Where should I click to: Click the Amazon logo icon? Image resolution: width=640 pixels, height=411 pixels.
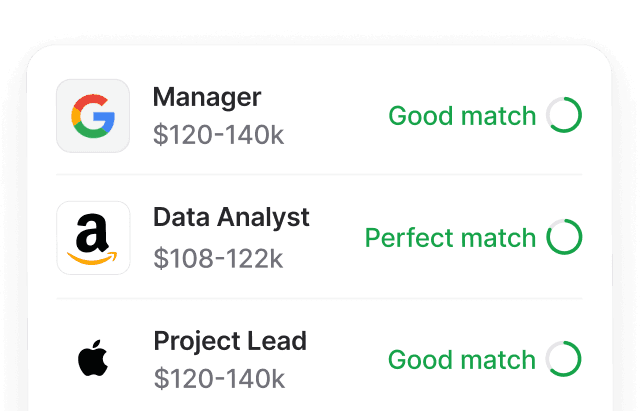(x=93, y=238)
